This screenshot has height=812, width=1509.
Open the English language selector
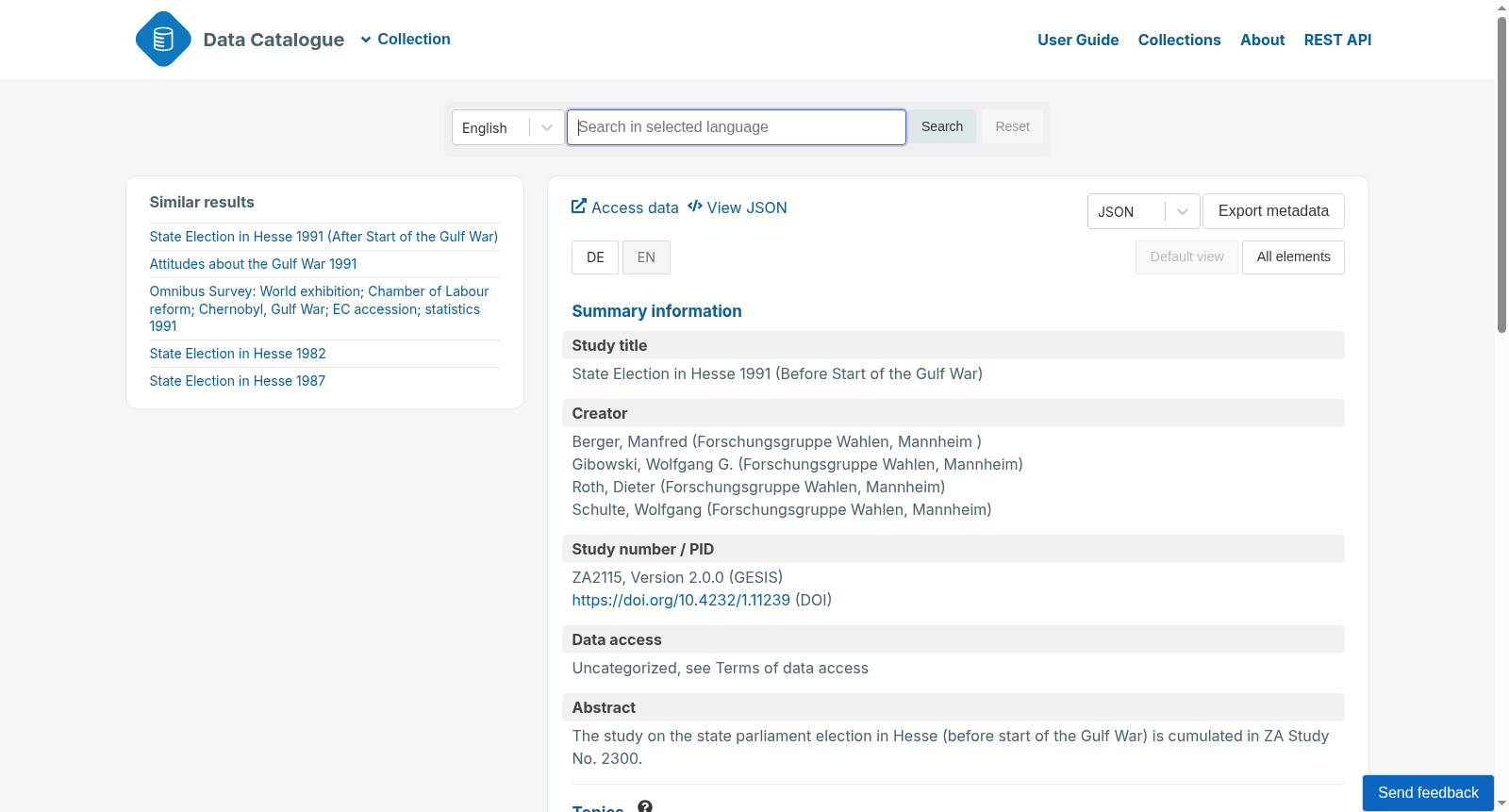(x=508, y=127)
